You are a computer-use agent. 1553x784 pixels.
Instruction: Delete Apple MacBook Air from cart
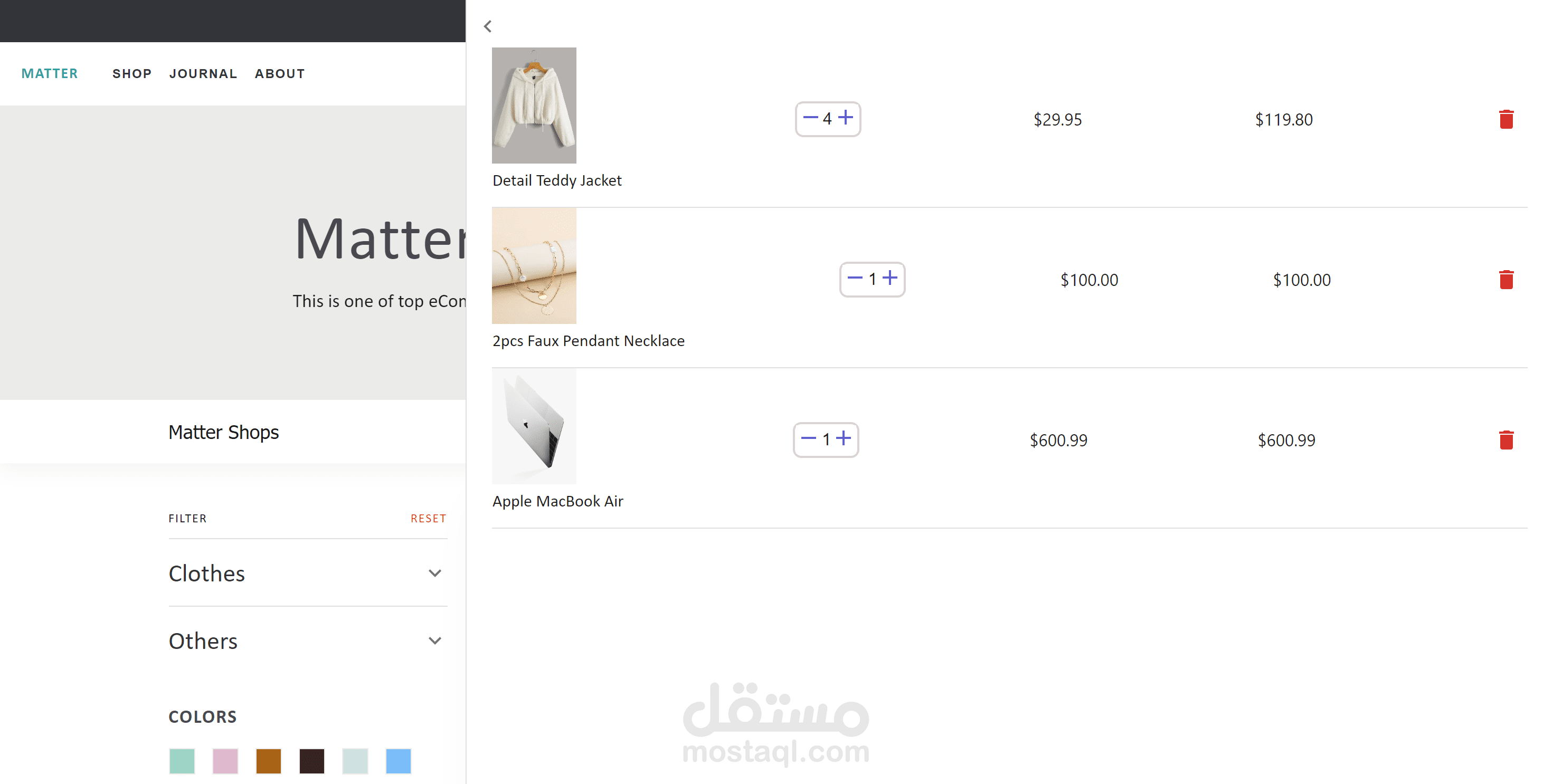(1506, 440)
